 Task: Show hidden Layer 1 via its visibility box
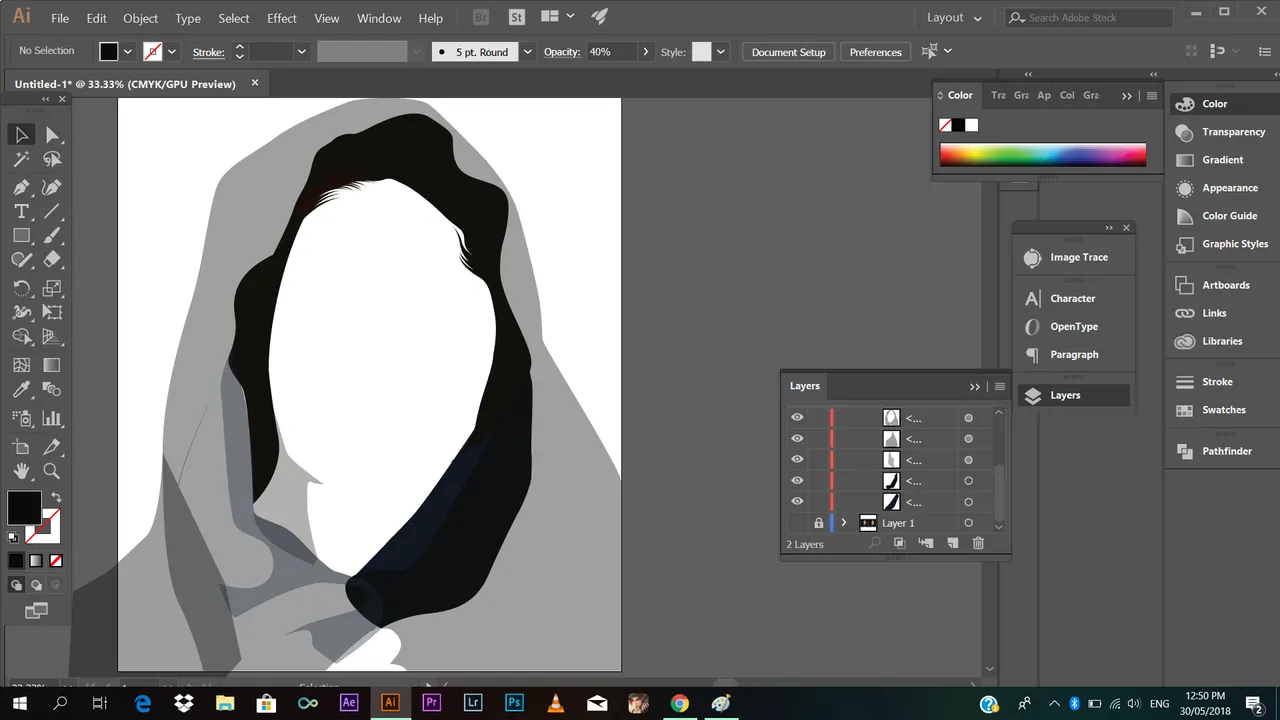click(x=797, y=523)
